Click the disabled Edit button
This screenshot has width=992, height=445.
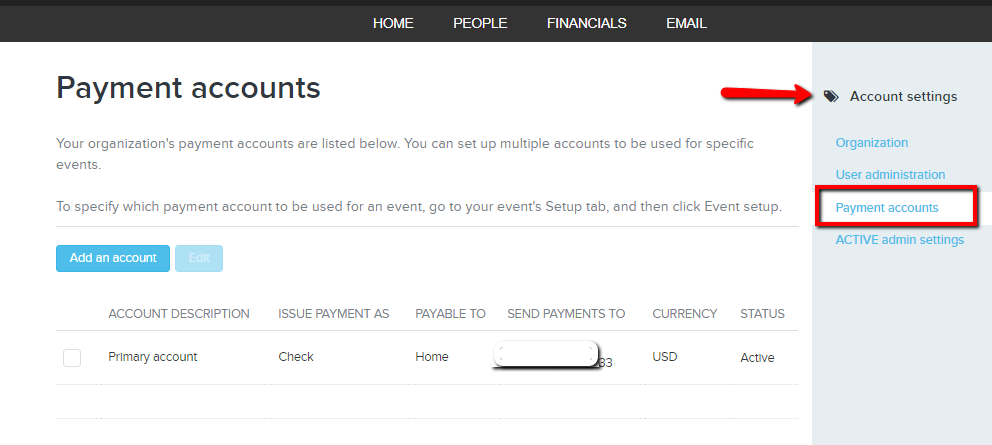click(x=199, y=258)
